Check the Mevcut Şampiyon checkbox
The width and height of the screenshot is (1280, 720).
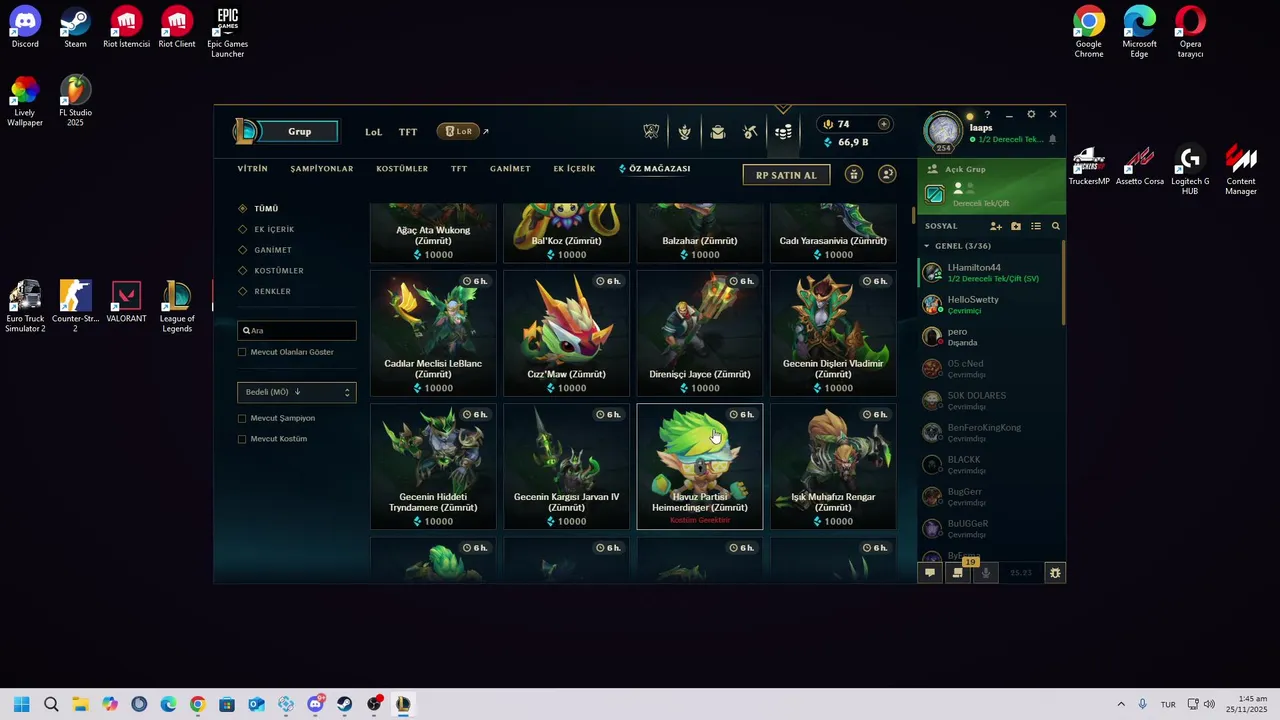[x=242, y=418]
